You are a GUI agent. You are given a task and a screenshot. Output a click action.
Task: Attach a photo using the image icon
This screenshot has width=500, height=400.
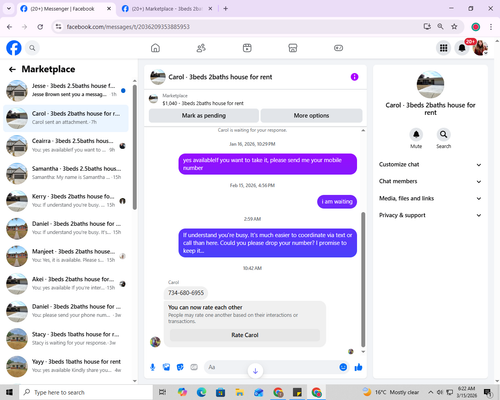tap(166, 367)
